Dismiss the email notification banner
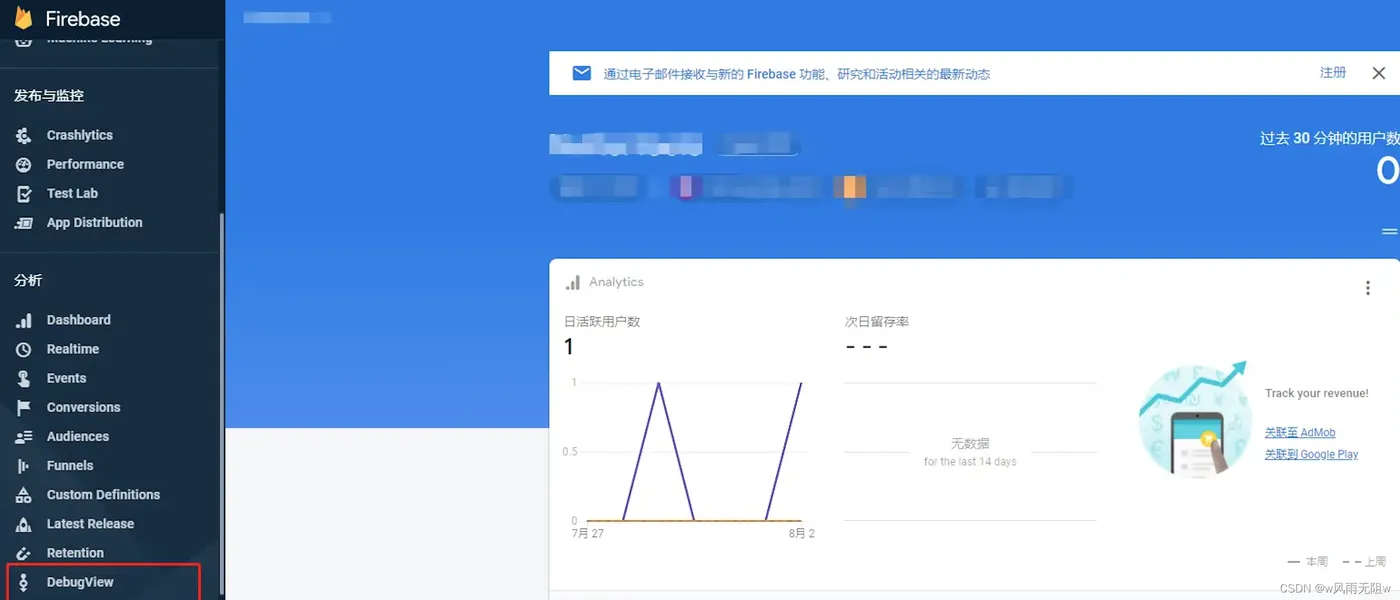This screenshot has height=600, width=1400. (1378, 73)
